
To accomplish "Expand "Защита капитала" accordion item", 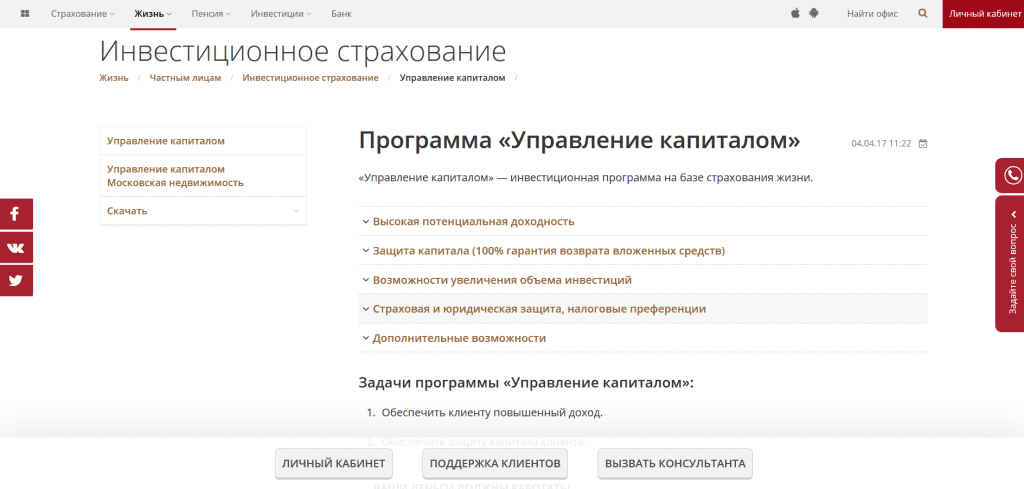I will coord(548,251).
